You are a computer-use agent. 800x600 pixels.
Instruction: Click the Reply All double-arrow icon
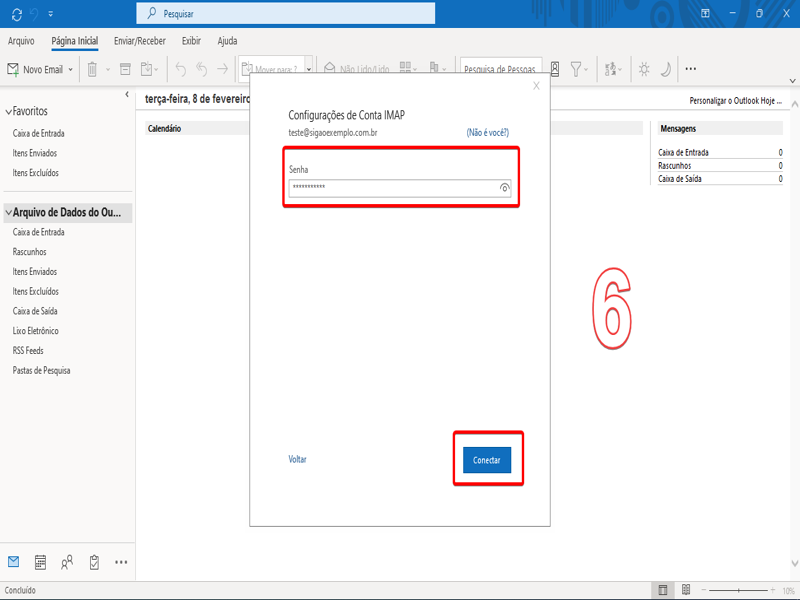(202, 69)
